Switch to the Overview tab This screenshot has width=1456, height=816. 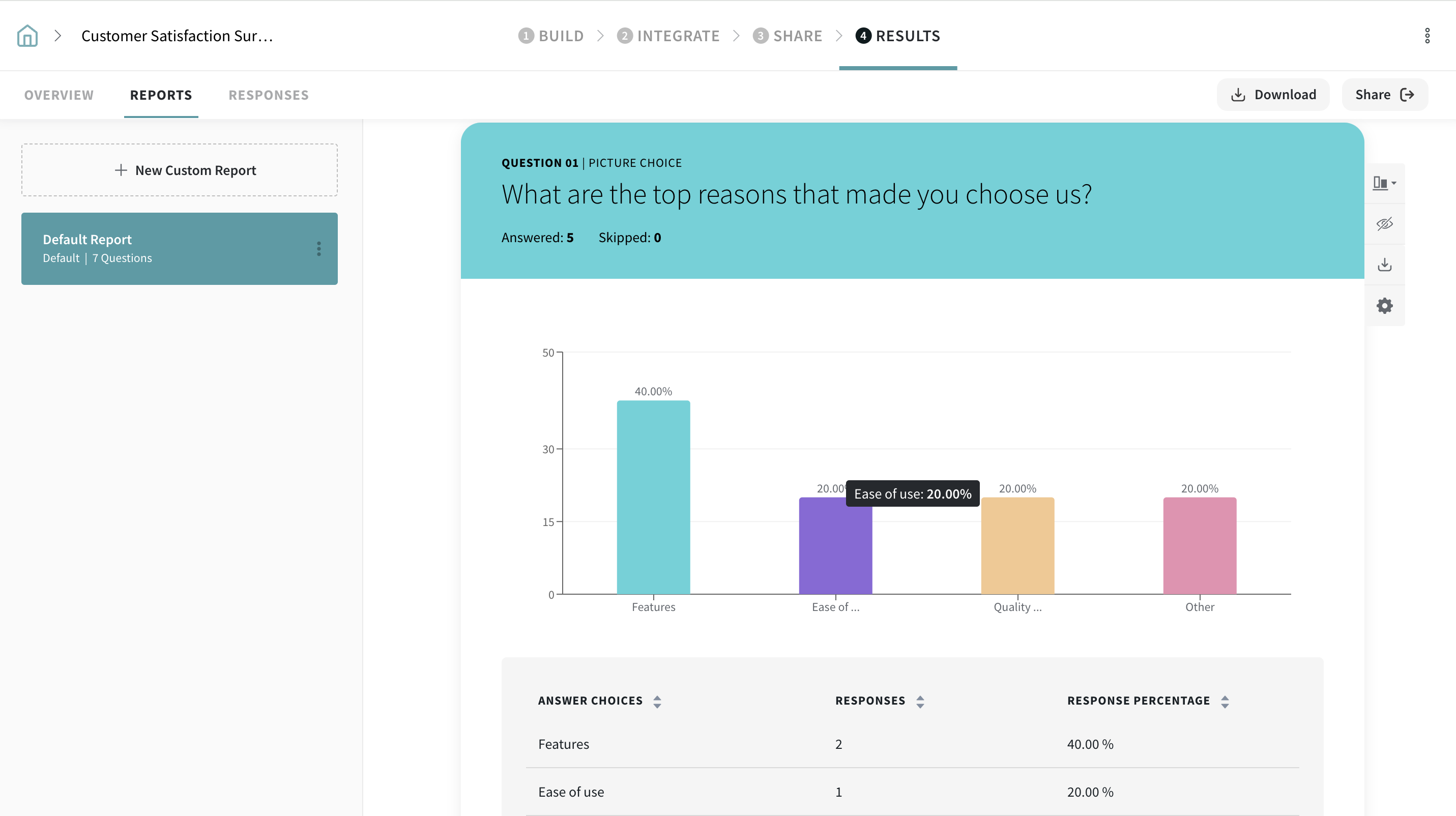[x=59, y=95]
